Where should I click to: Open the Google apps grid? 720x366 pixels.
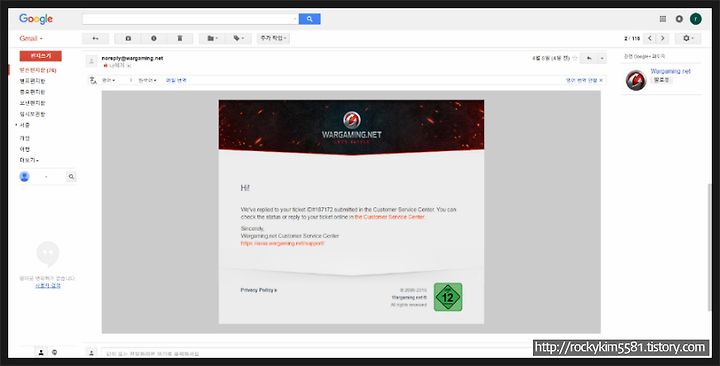click(663, 19)
